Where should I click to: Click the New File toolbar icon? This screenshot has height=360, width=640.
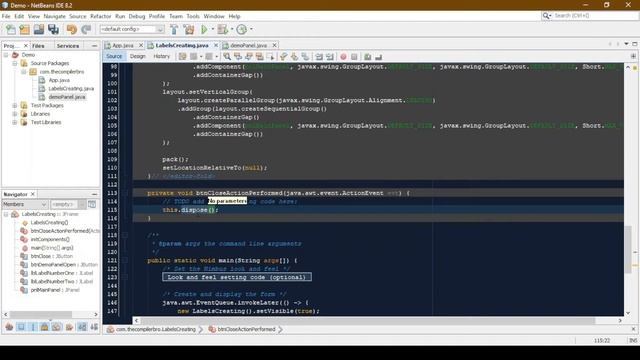coord(11,29)
